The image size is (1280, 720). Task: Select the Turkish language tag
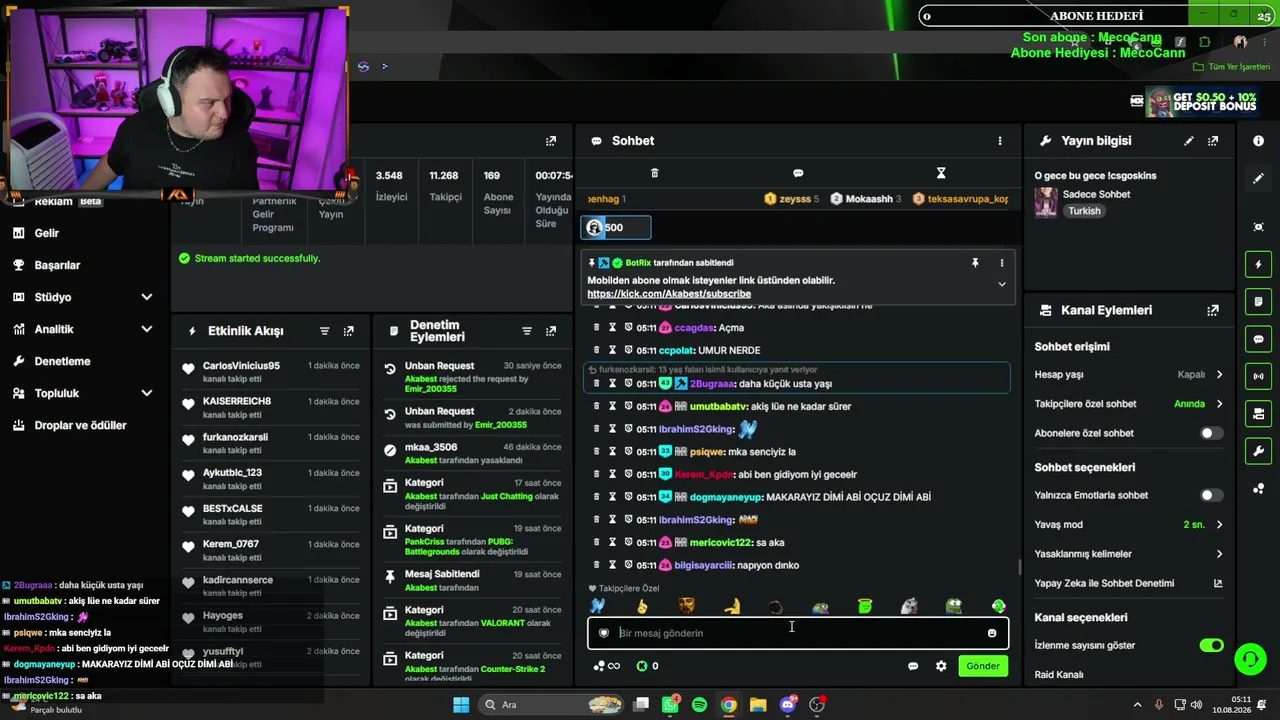point(1084,211)
